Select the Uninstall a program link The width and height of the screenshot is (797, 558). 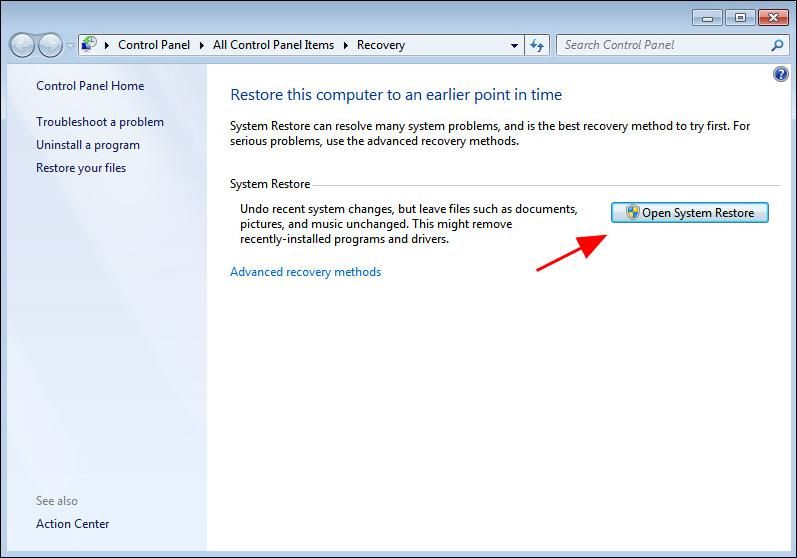click(x=88, y=145)
